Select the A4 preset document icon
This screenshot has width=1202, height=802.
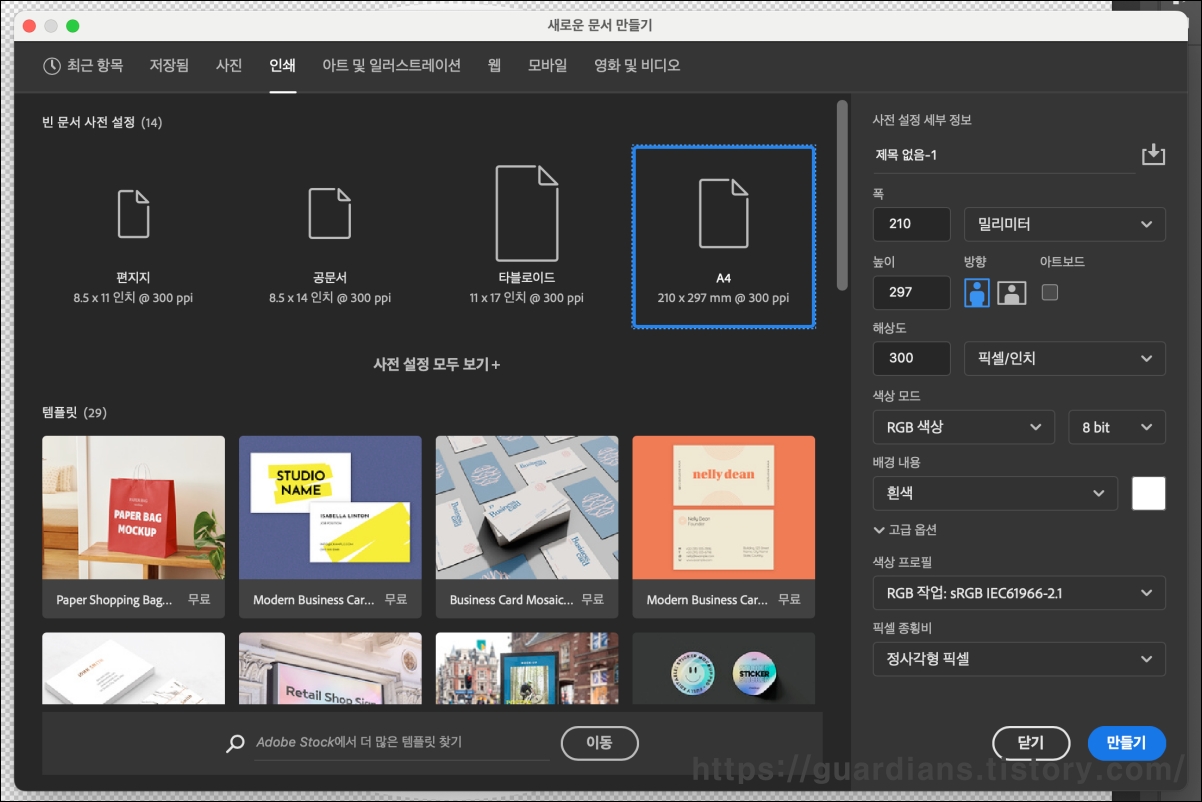click(723, 213)
